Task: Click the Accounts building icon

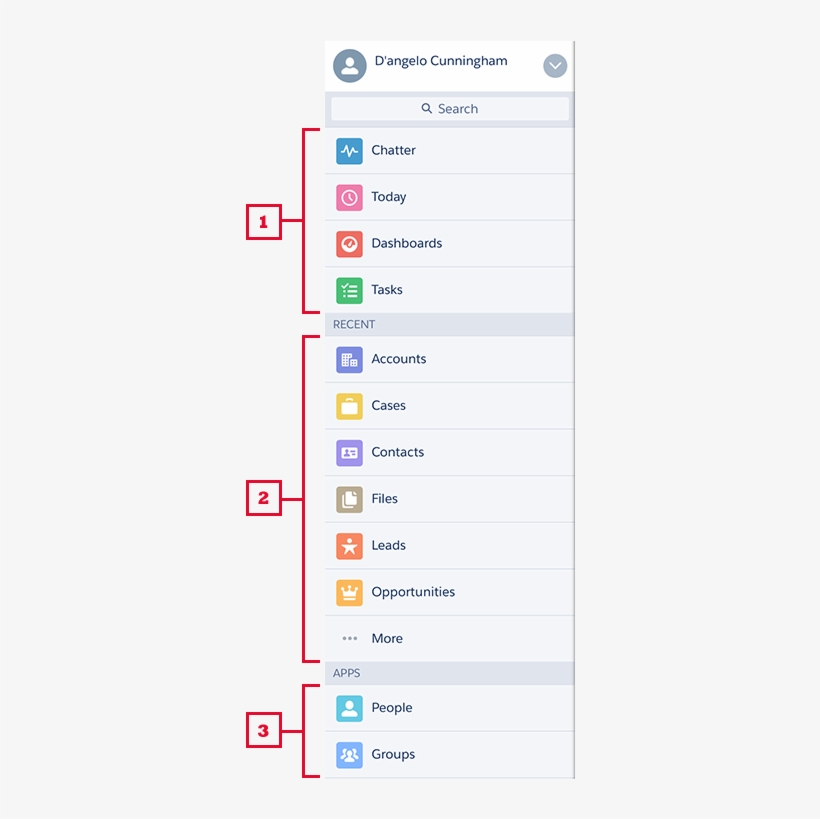Action: pos(349,359)
